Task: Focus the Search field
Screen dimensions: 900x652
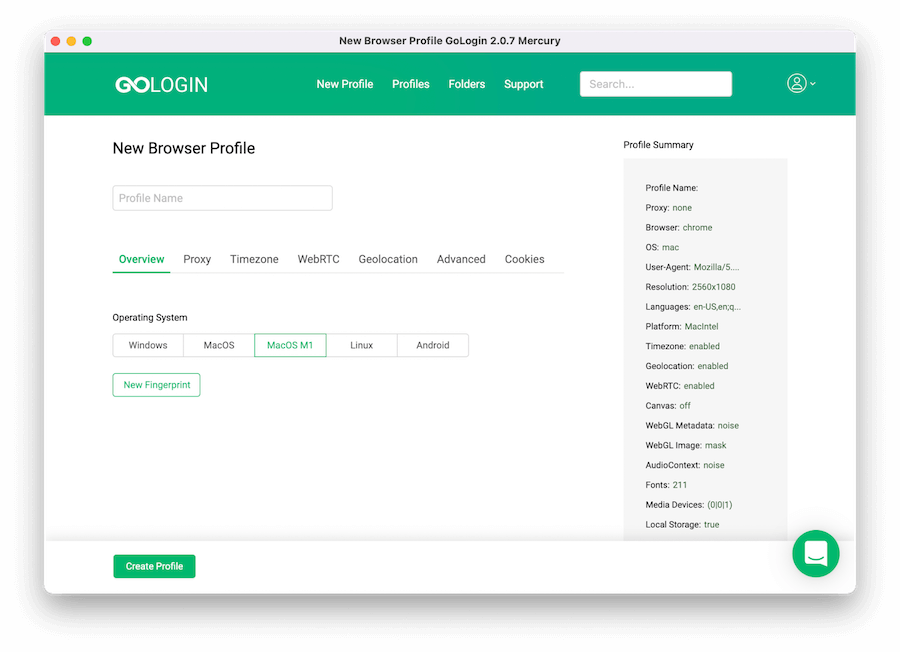Action: coord(655,84)
